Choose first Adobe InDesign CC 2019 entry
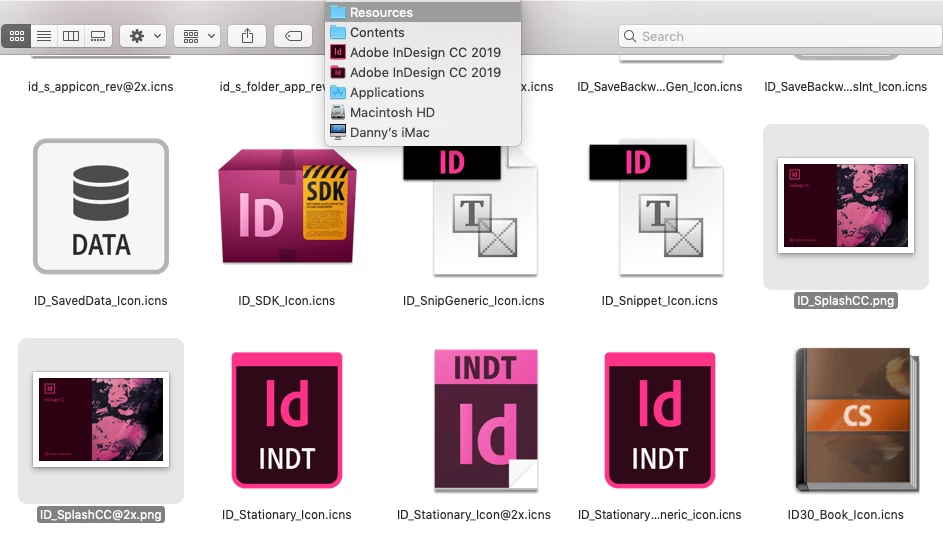Image resolution: width=943 pixels, height=541 pixels. pos(423,52)
